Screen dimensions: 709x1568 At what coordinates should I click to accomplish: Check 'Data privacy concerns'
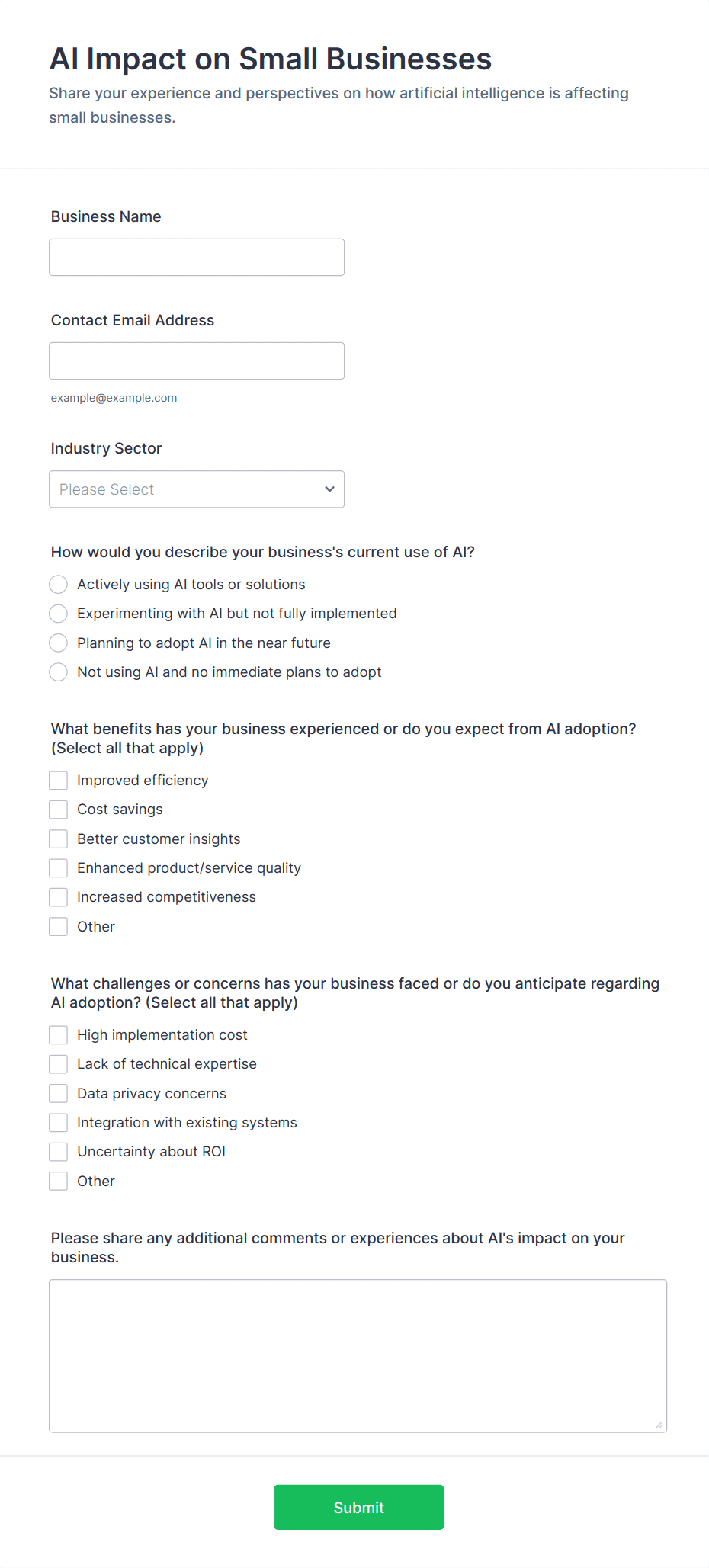[58, 1092]
